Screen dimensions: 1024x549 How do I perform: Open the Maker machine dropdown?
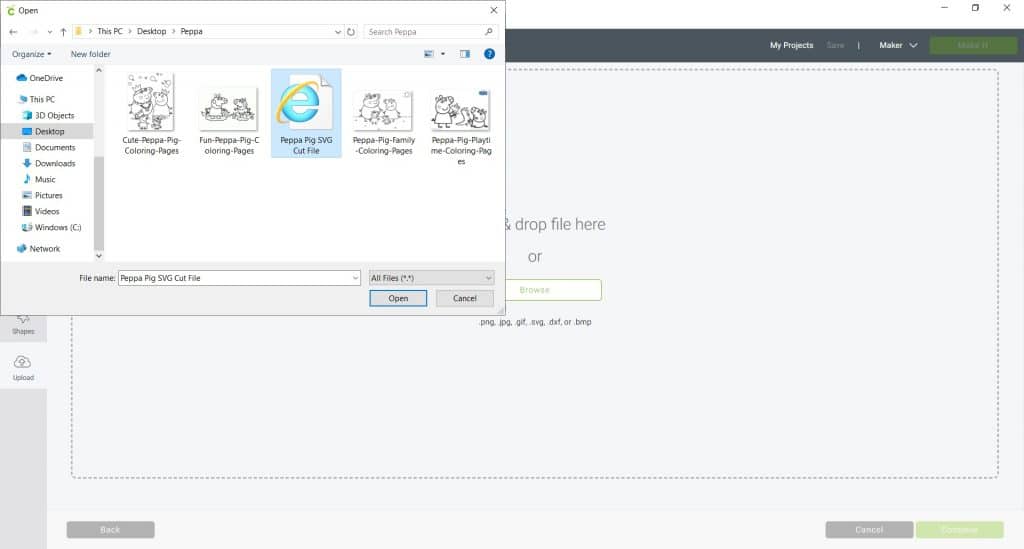(x=898, y=45)
